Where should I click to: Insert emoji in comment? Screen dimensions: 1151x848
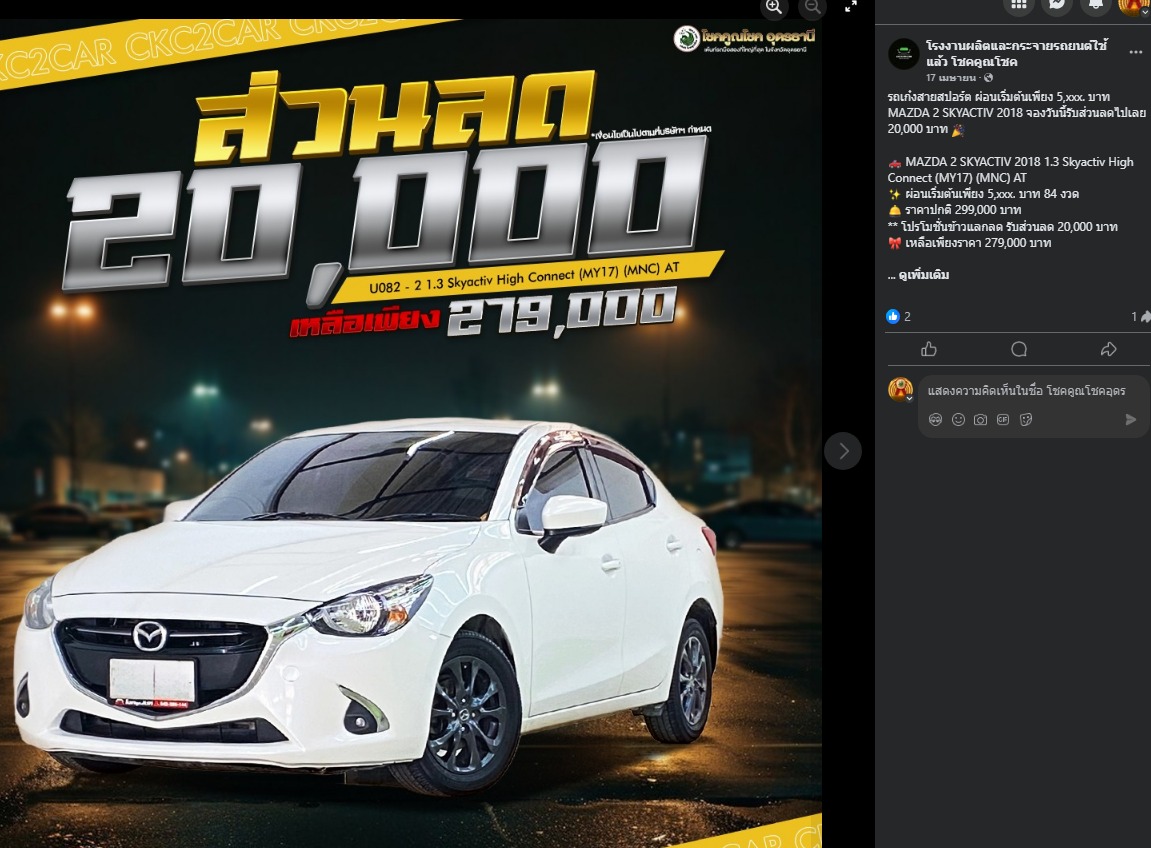[958, 420]
